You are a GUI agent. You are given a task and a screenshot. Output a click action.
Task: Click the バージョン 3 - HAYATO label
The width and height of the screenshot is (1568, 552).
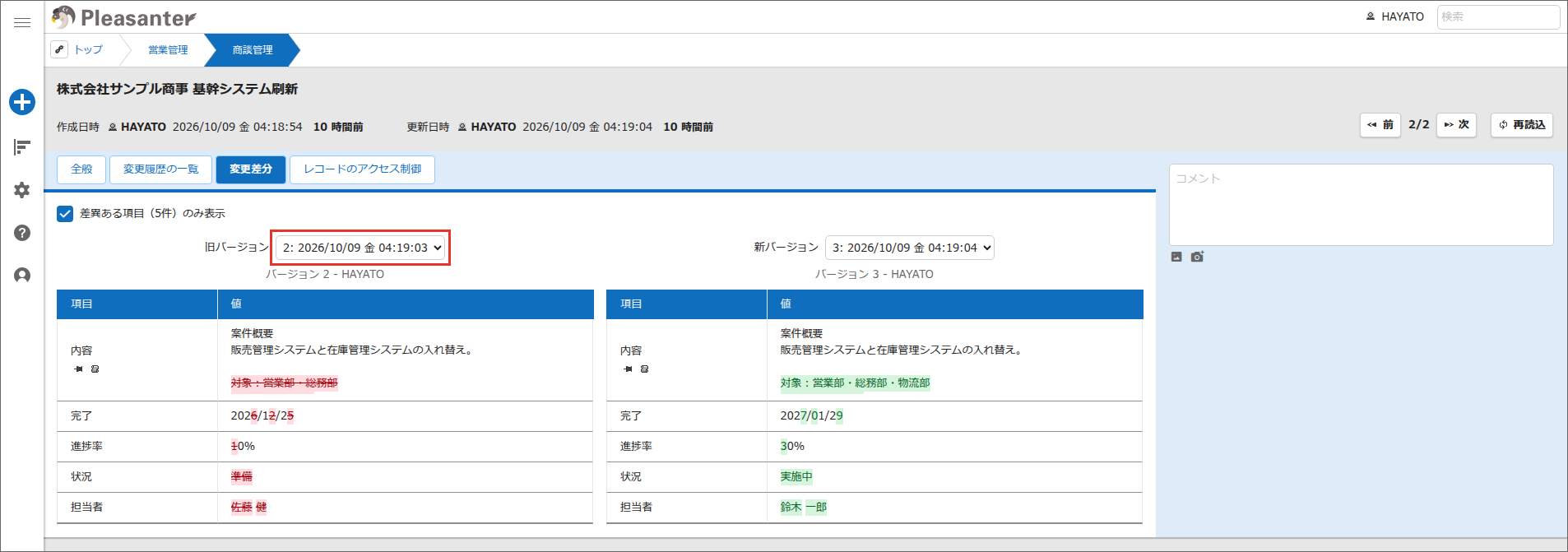874,274
